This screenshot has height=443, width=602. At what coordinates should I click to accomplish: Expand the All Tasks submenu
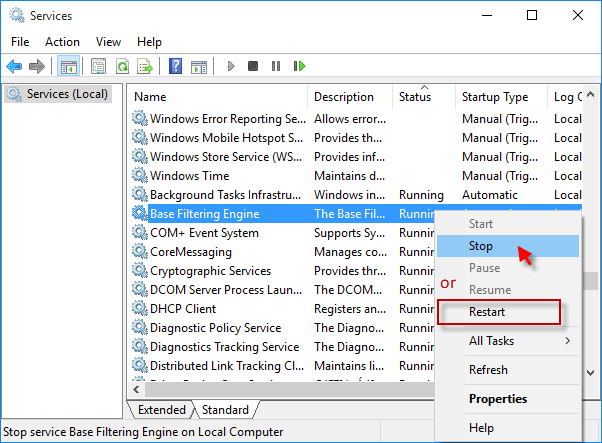pyautogui.click(x=508, y=341)
